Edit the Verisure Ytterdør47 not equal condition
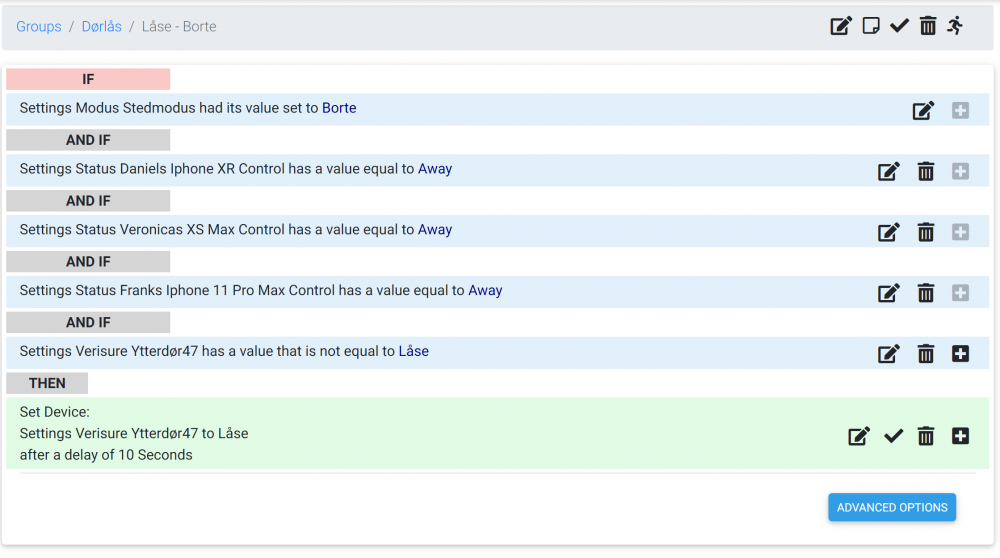Screen dimensions: 1000x558 [x=888, y=353]
